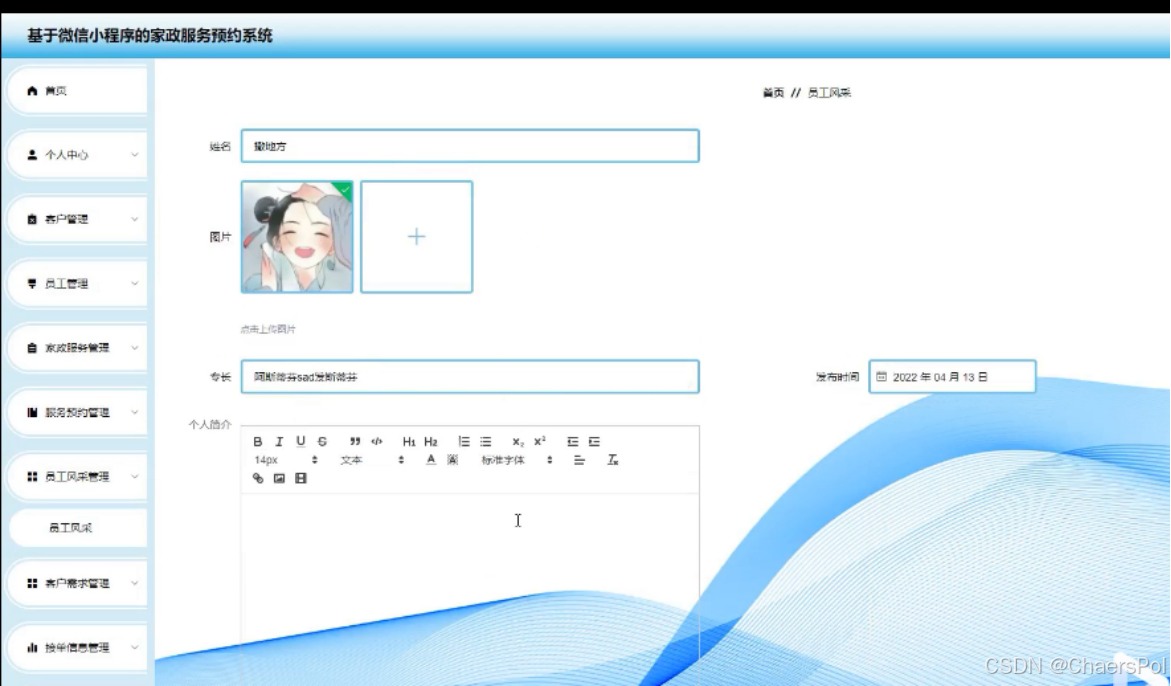Expand 客户需求管理 sidebar menu
The image size is (1171, 686).
[78, 583]
